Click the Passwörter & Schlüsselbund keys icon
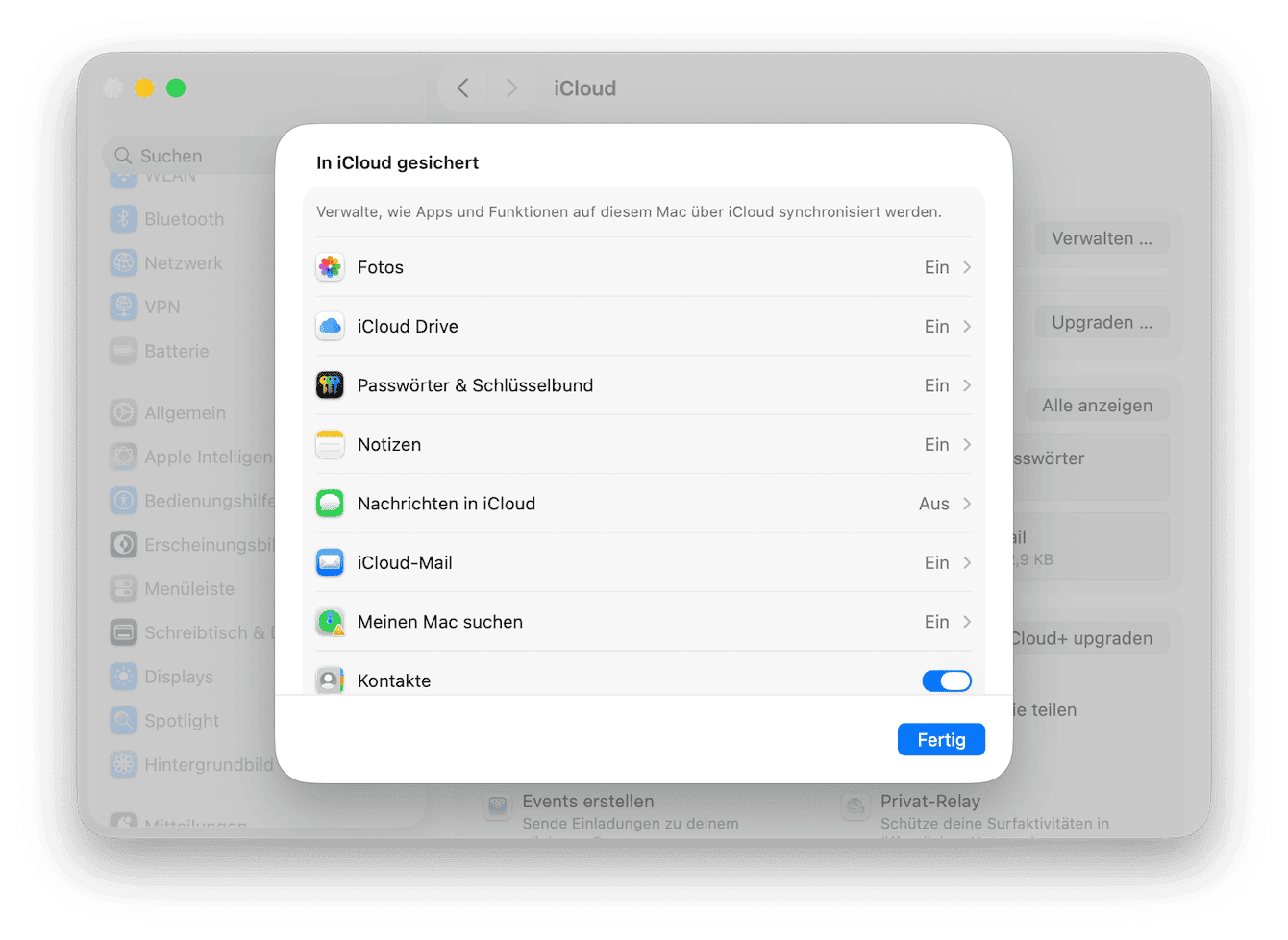Screen dimensions: 1288x940 point(330,385)
